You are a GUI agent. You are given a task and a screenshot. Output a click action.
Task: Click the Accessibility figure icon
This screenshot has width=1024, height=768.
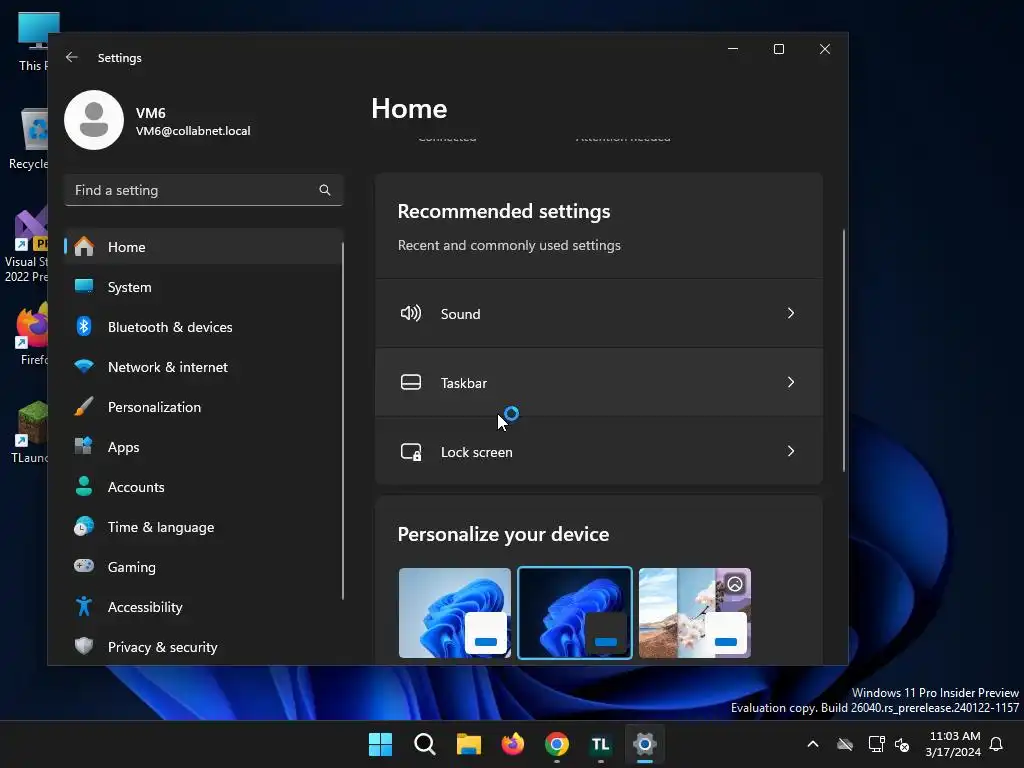pos(84,607)
